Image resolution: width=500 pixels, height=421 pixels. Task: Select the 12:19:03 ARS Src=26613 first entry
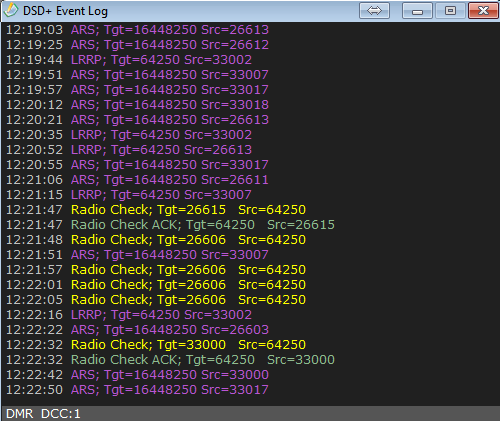[x=137, y=30]
